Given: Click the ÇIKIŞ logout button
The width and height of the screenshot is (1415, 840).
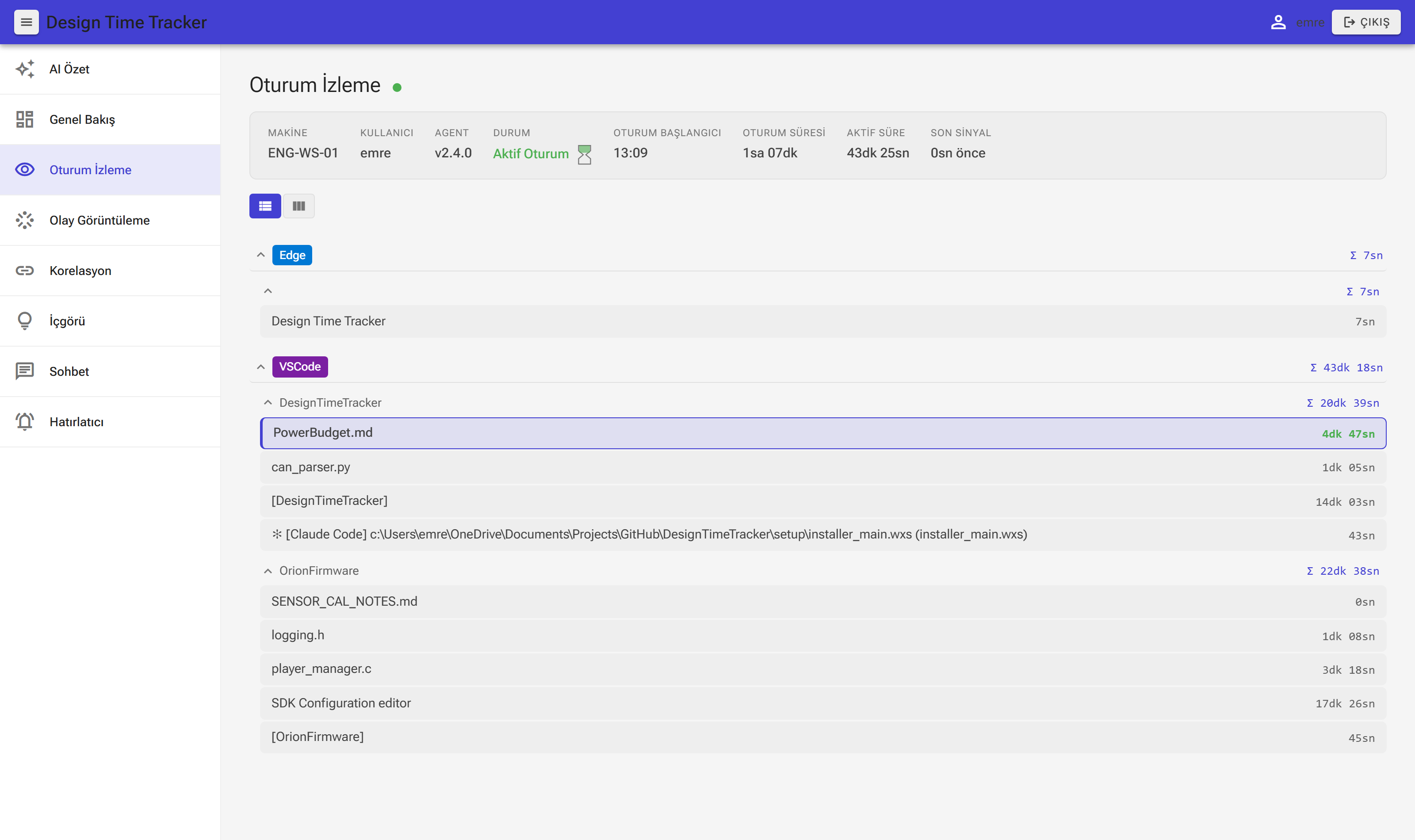Looking at the screenshot, I should 1366,22.
